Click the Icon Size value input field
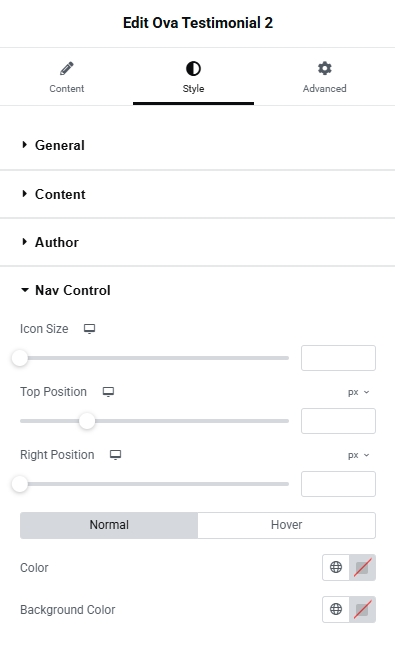Image resolution: width=395 pixels, height=647 pixels. click(338, 358)
